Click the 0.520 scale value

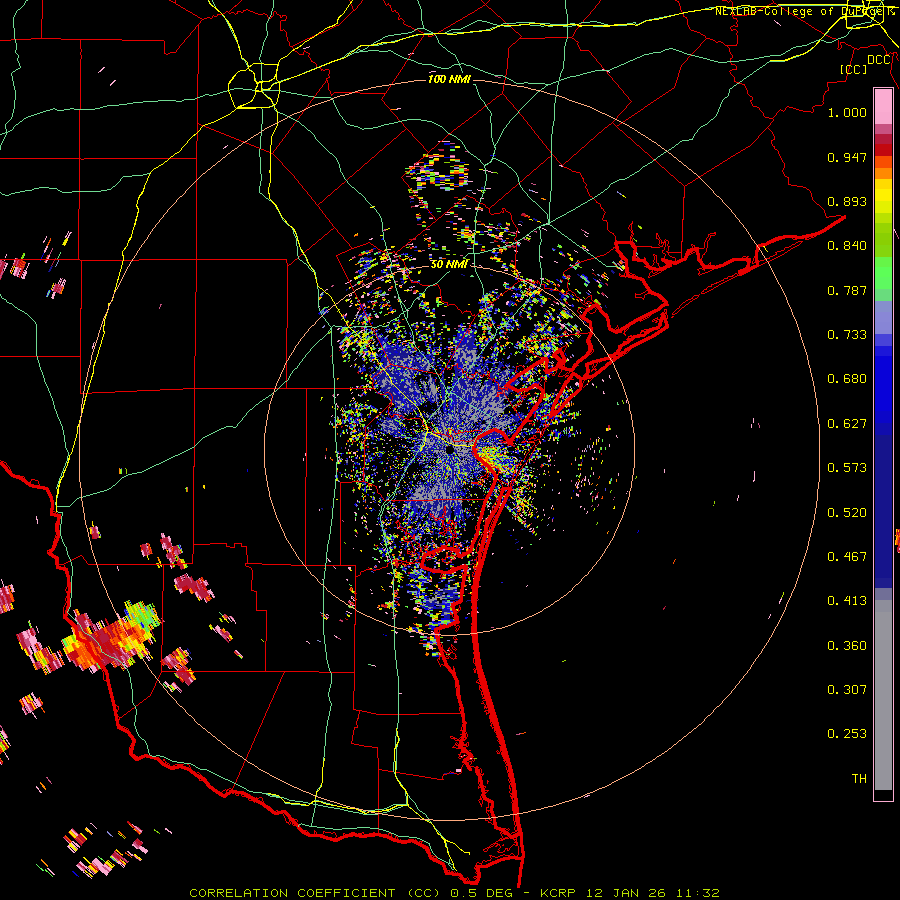coord(847,513)
